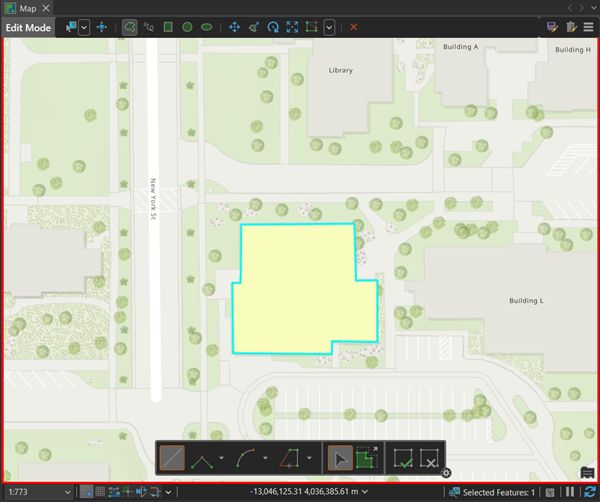Close the Map tab
This screenshot has width=600, height=502.
(x=46, y=8)
